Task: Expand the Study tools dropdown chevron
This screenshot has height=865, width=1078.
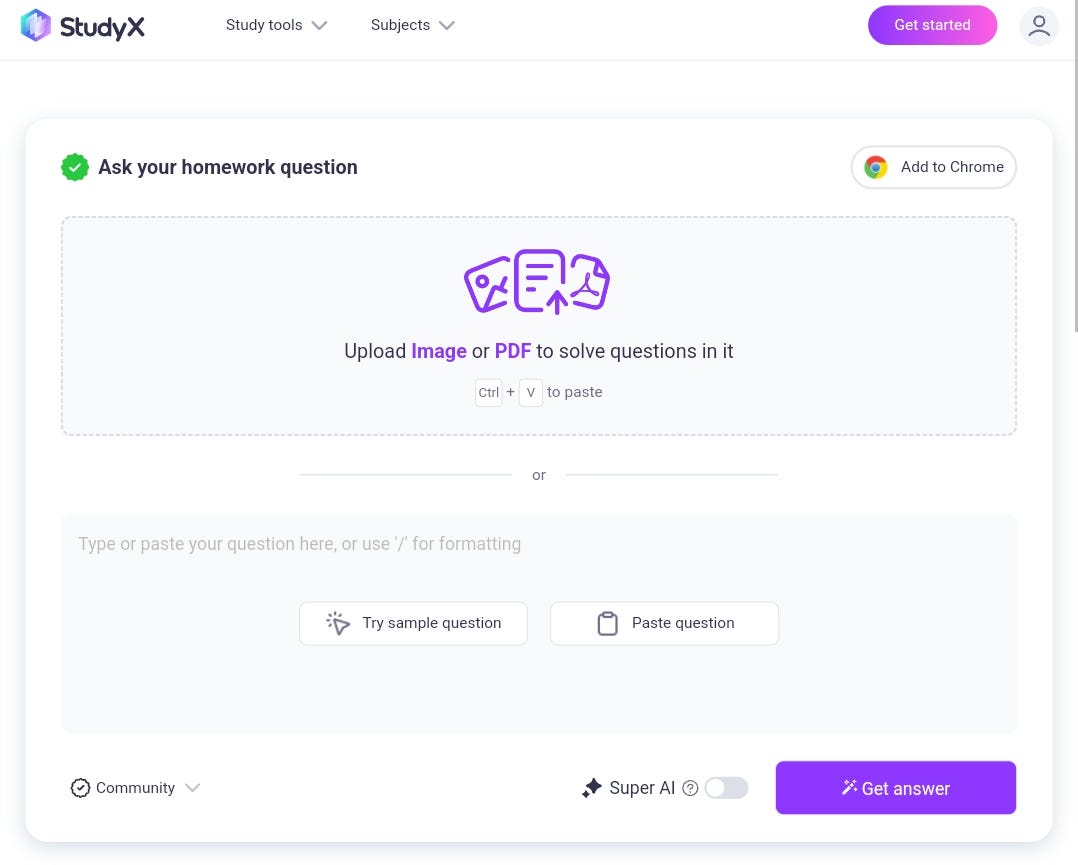Action: coord(319,25)
